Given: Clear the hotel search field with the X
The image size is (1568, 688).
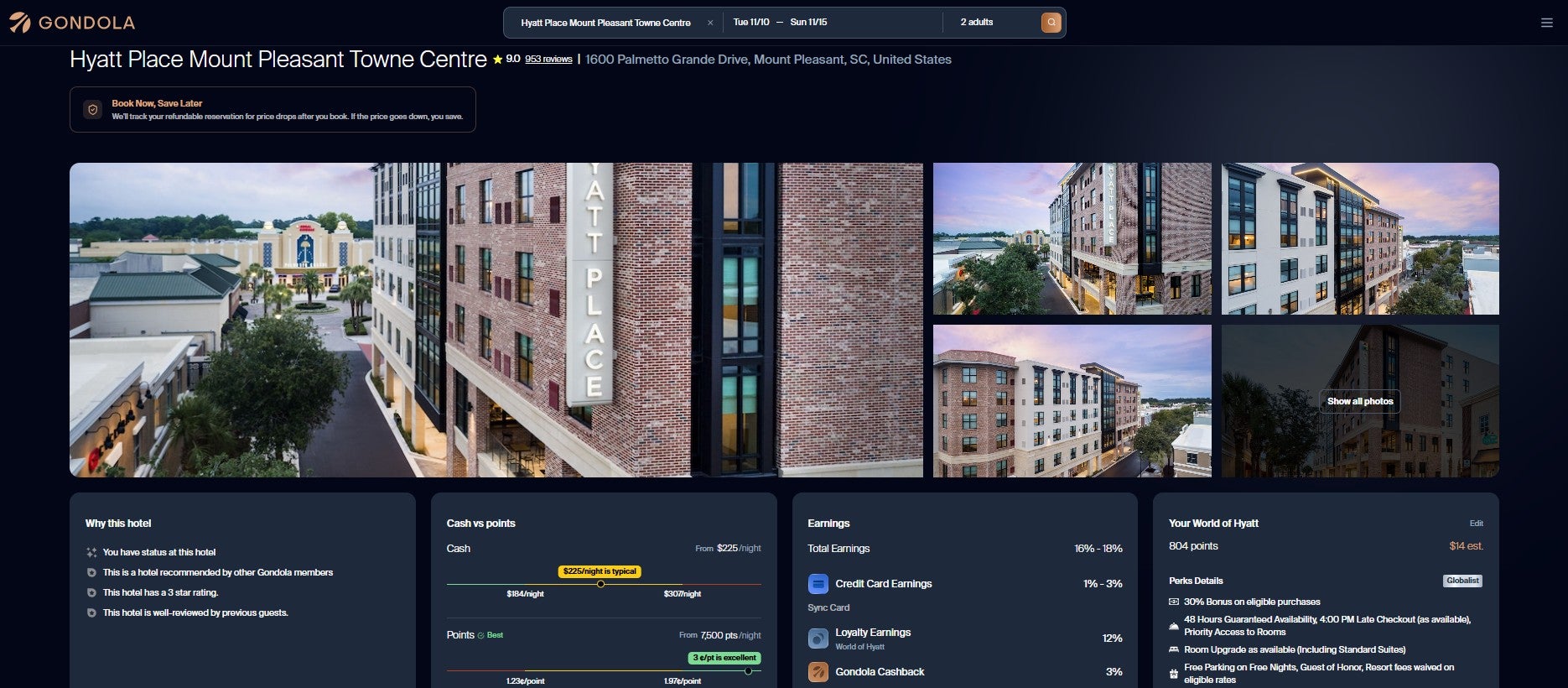Looking at the screenshot, I should click(x=710, y=23).
